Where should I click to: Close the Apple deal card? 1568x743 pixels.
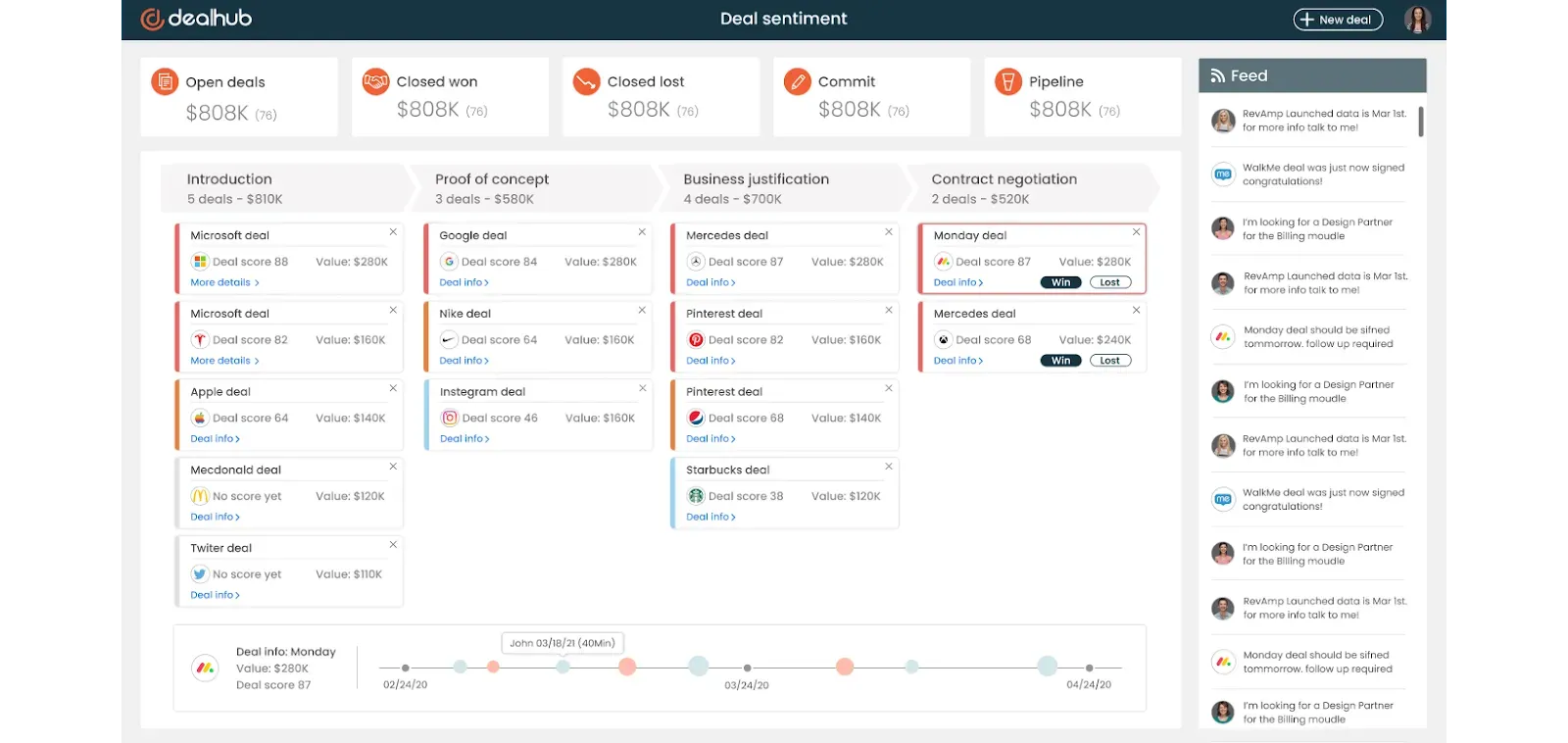pyautogui.click(x=393, y=388)
